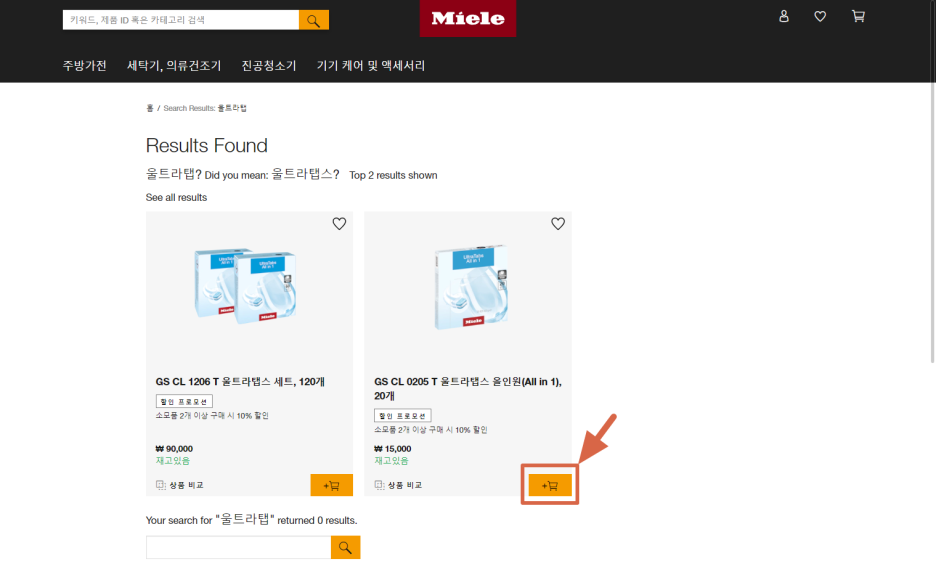Click the Miele logo

(x=468, y=19)
